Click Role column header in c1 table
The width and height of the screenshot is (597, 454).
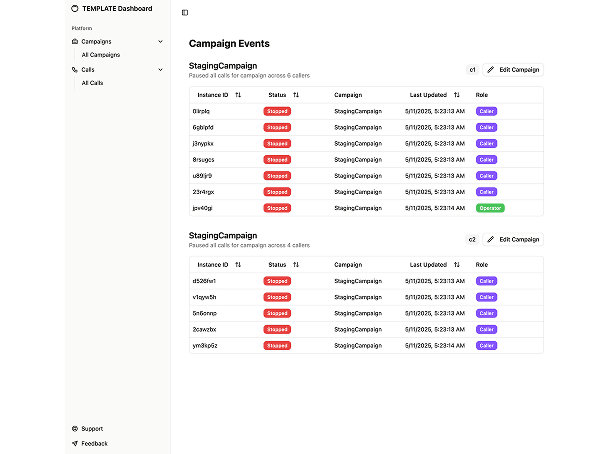pos(482,95)
